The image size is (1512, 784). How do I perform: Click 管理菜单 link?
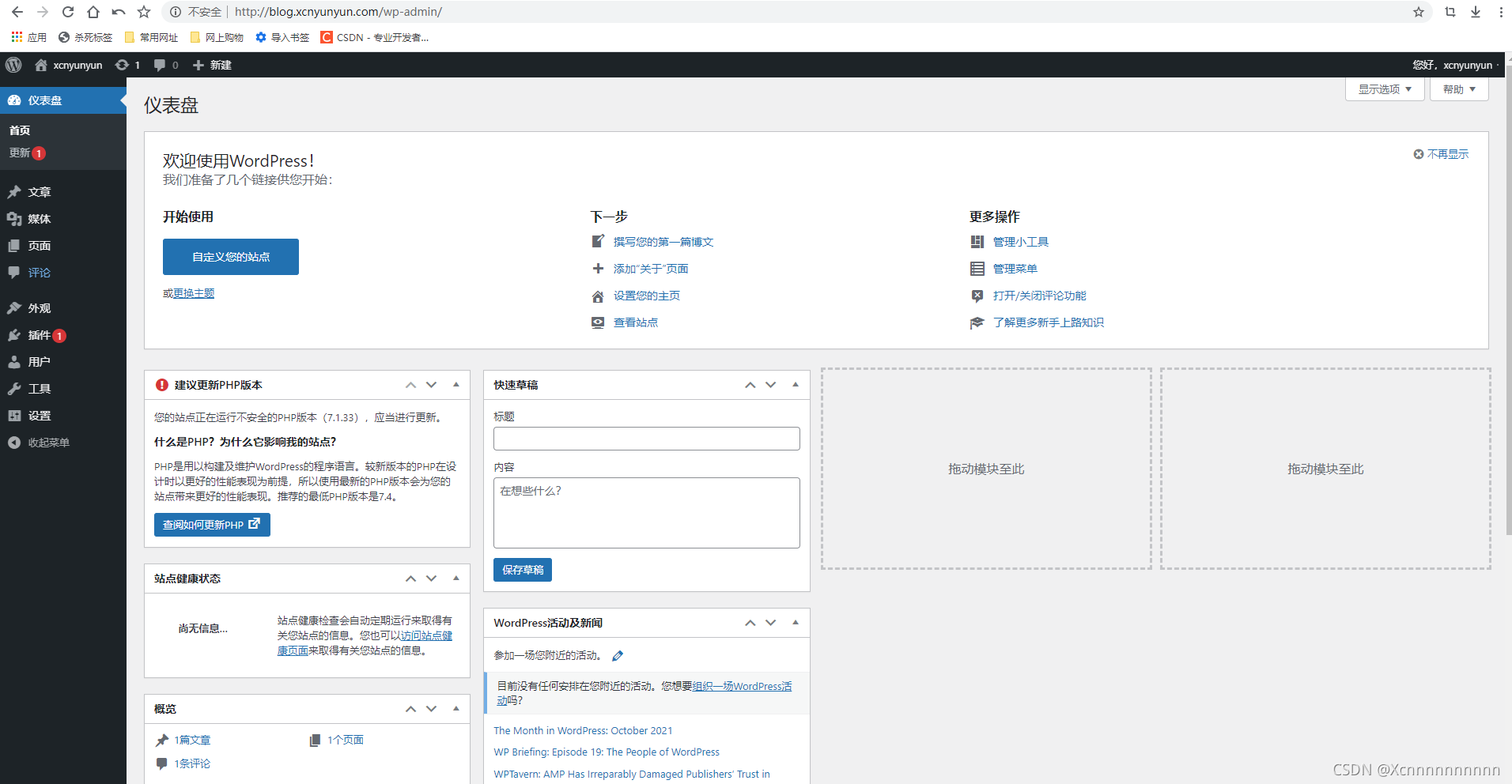point(1015,269)
